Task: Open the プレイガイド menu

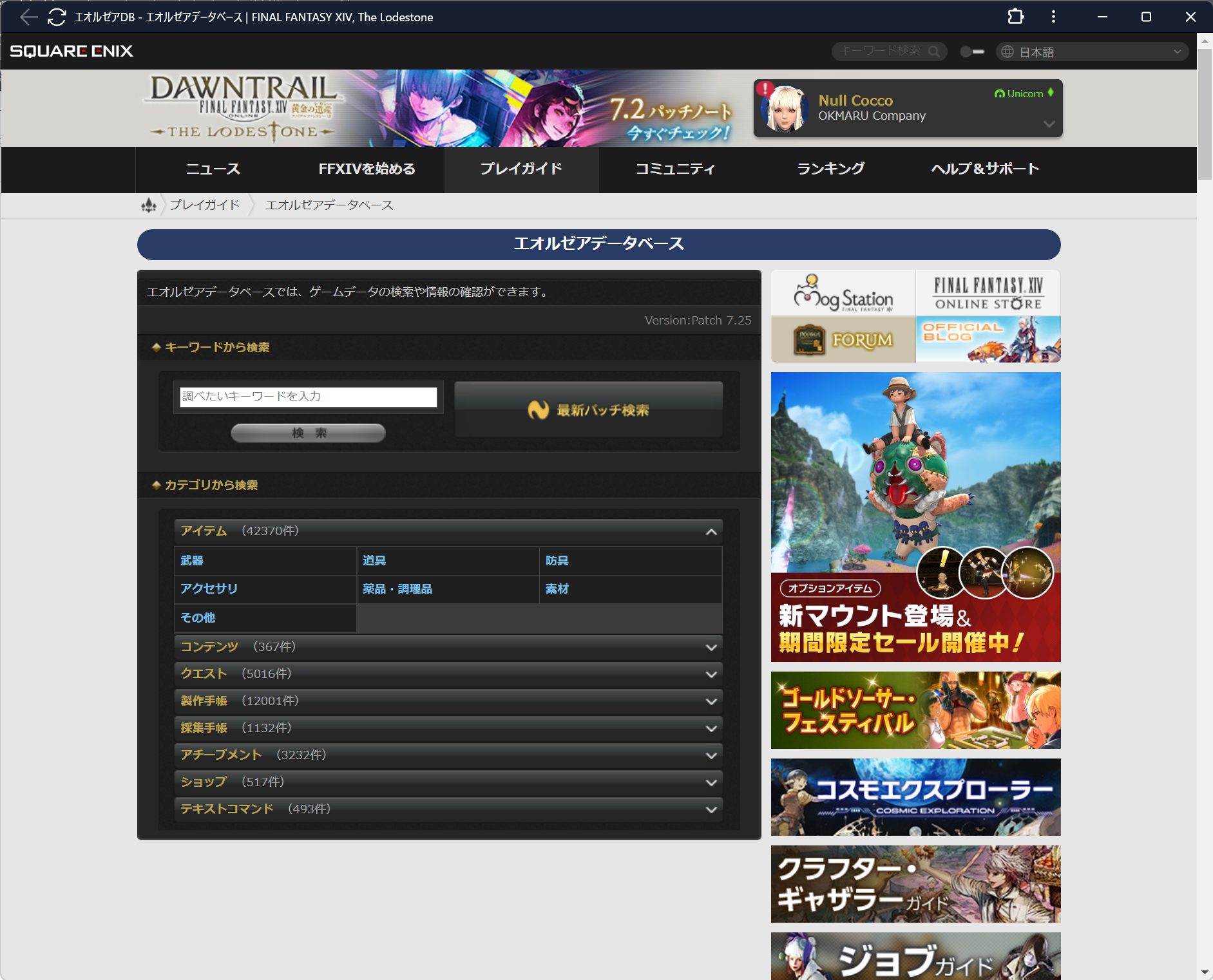Action: tap(521, 169)
